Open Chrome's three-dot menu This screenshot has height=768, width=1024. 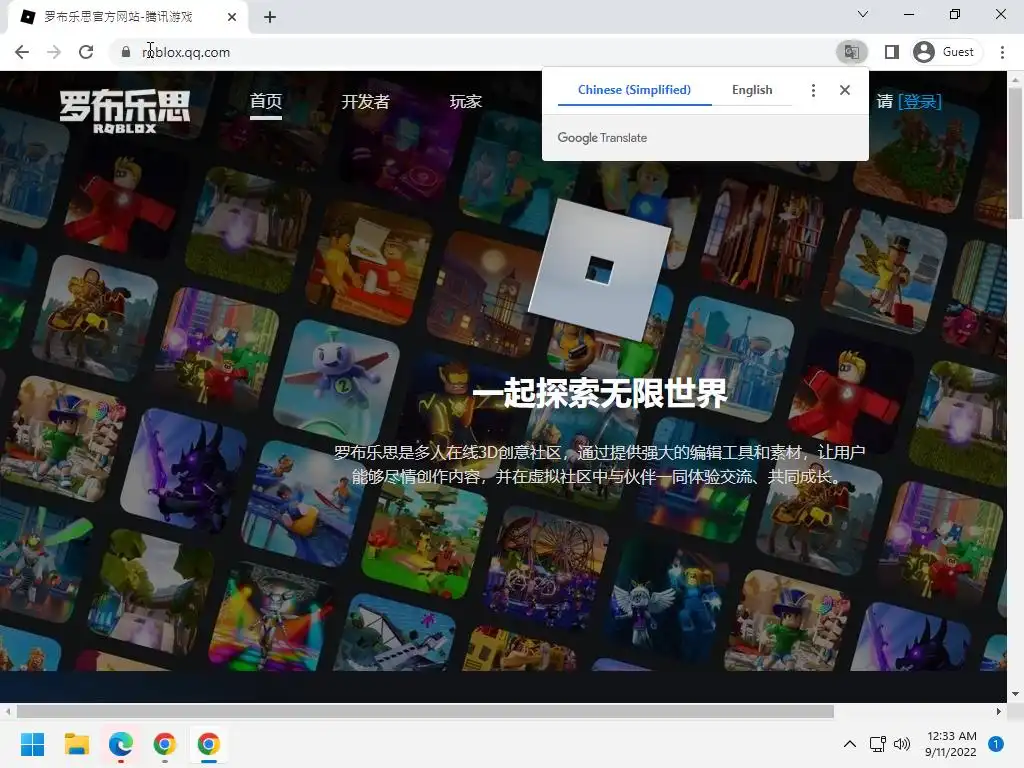[x=1002, y=52]
